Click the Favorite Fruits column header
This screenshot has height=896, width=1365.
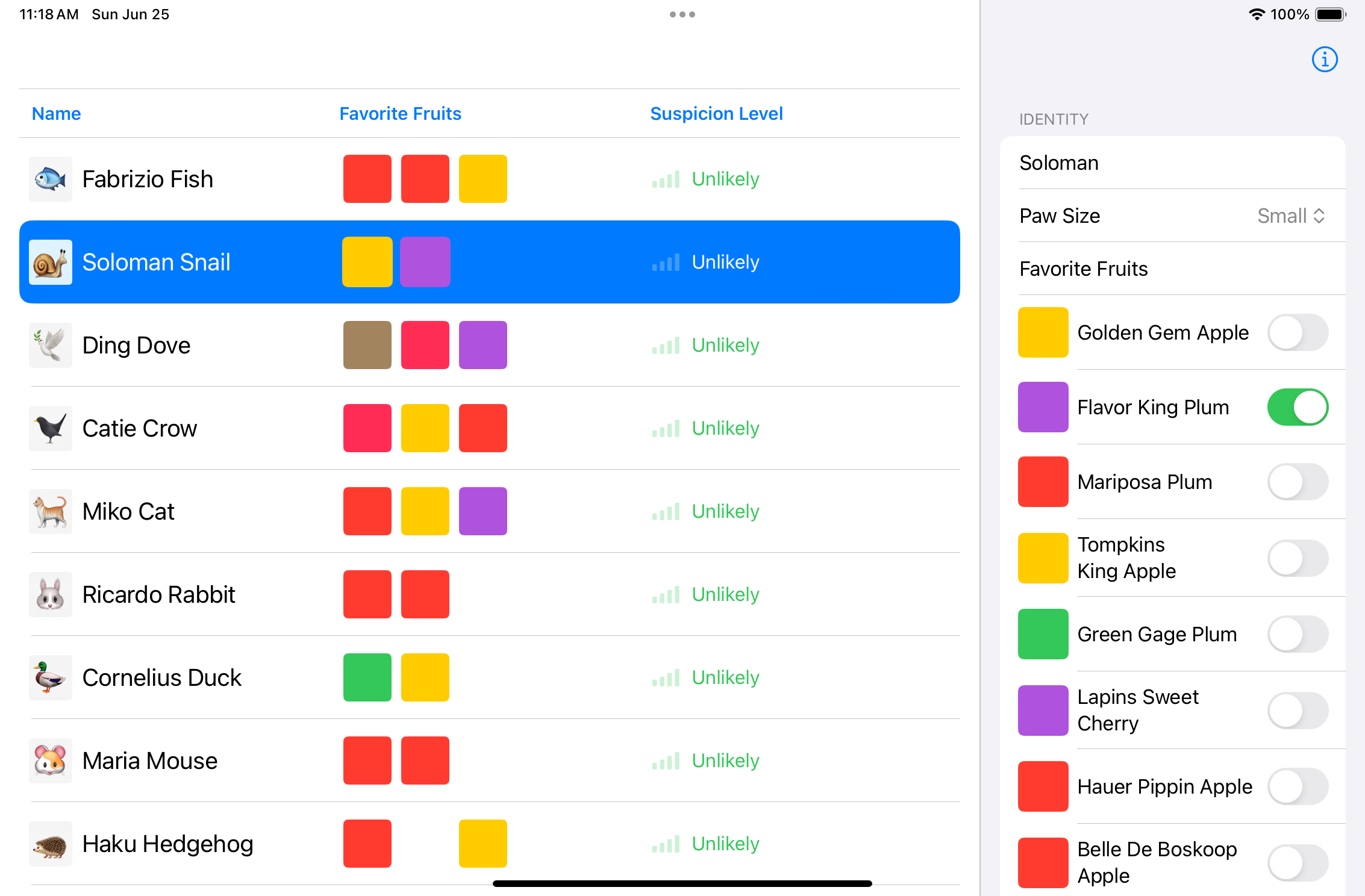(400, 114)
